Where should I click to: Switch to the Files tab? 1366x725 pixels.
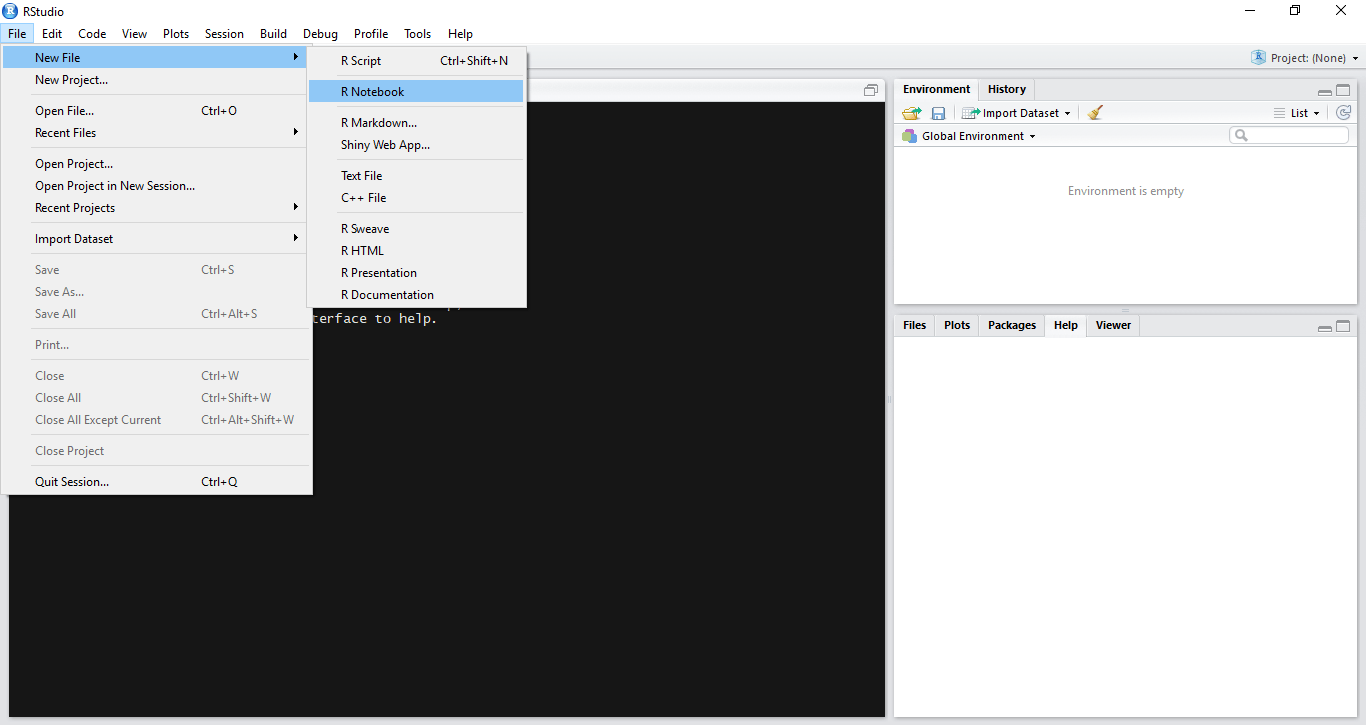(914, 325)
